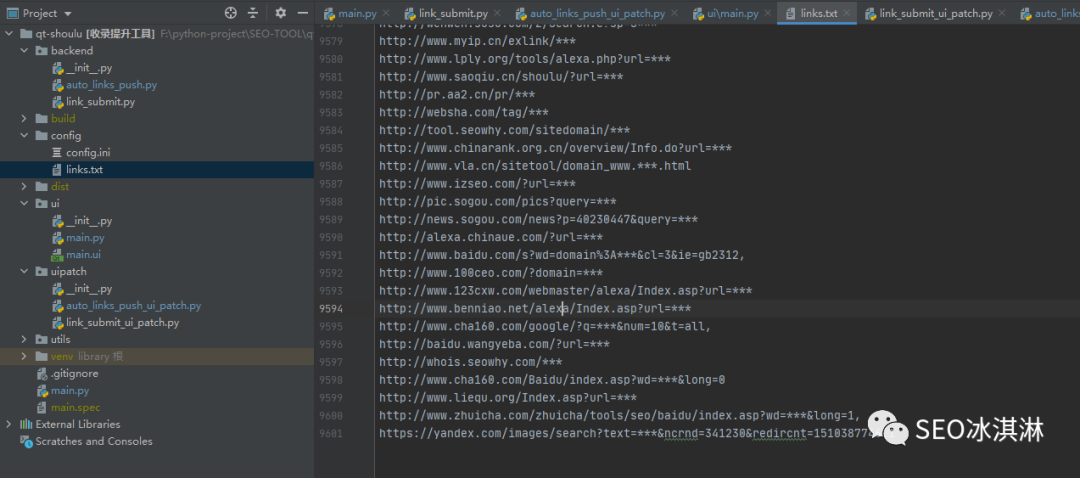Expand the utils folder
The height and width of the screenshot is (478, 1080).
(x=24, y=340)
